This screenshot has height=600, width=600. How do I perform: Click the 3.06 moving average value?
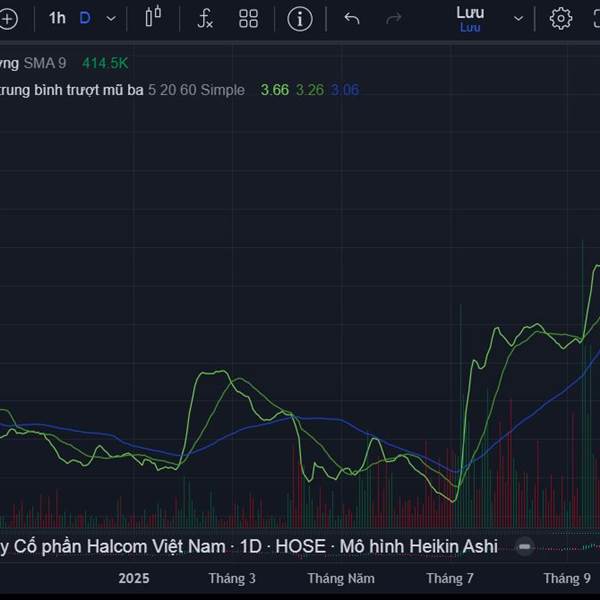[345, 90]
